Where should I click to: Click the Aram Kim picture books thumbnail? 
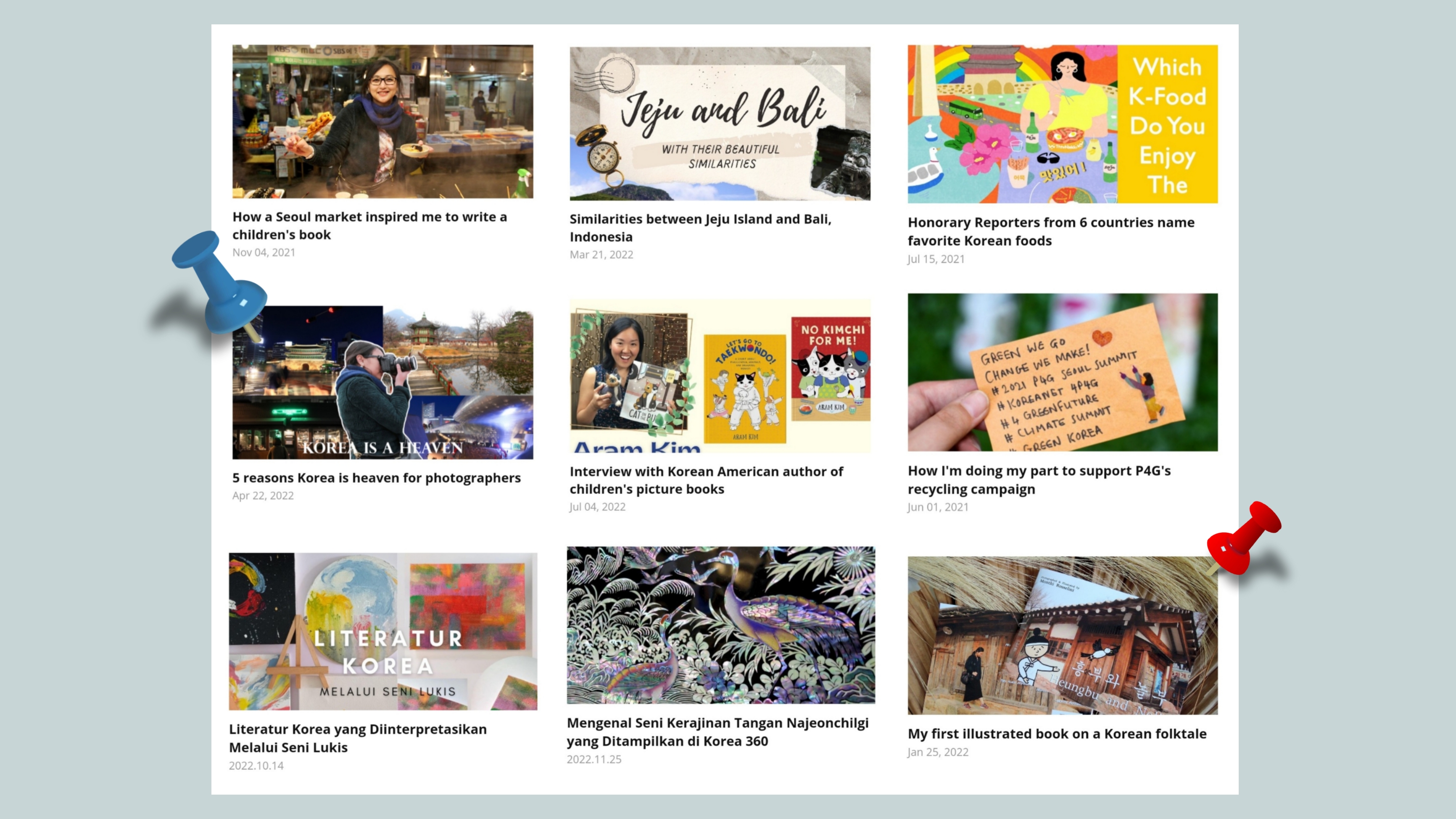[x=720, y=376]
